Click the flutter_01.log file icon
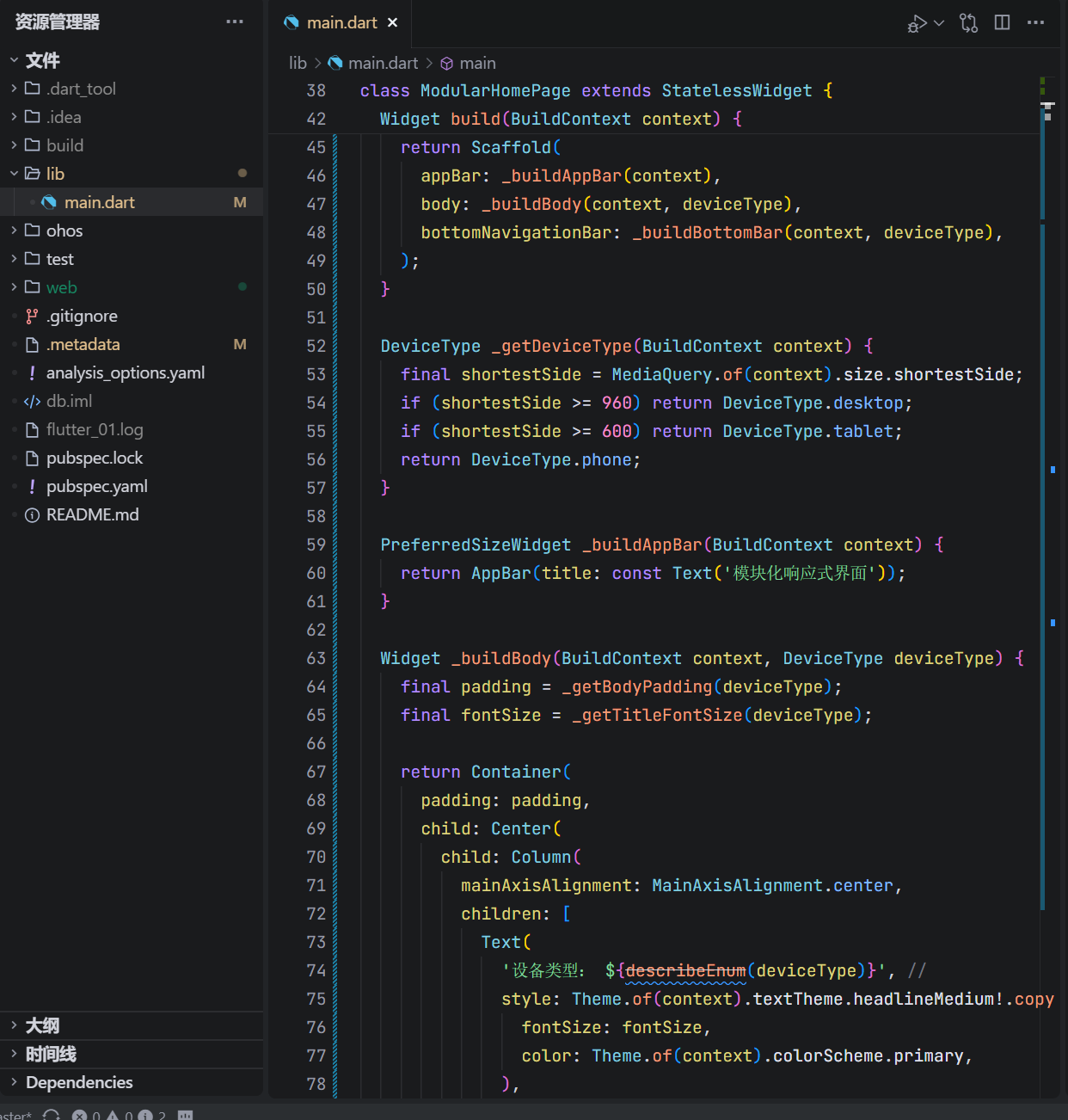 coord(32,430)
